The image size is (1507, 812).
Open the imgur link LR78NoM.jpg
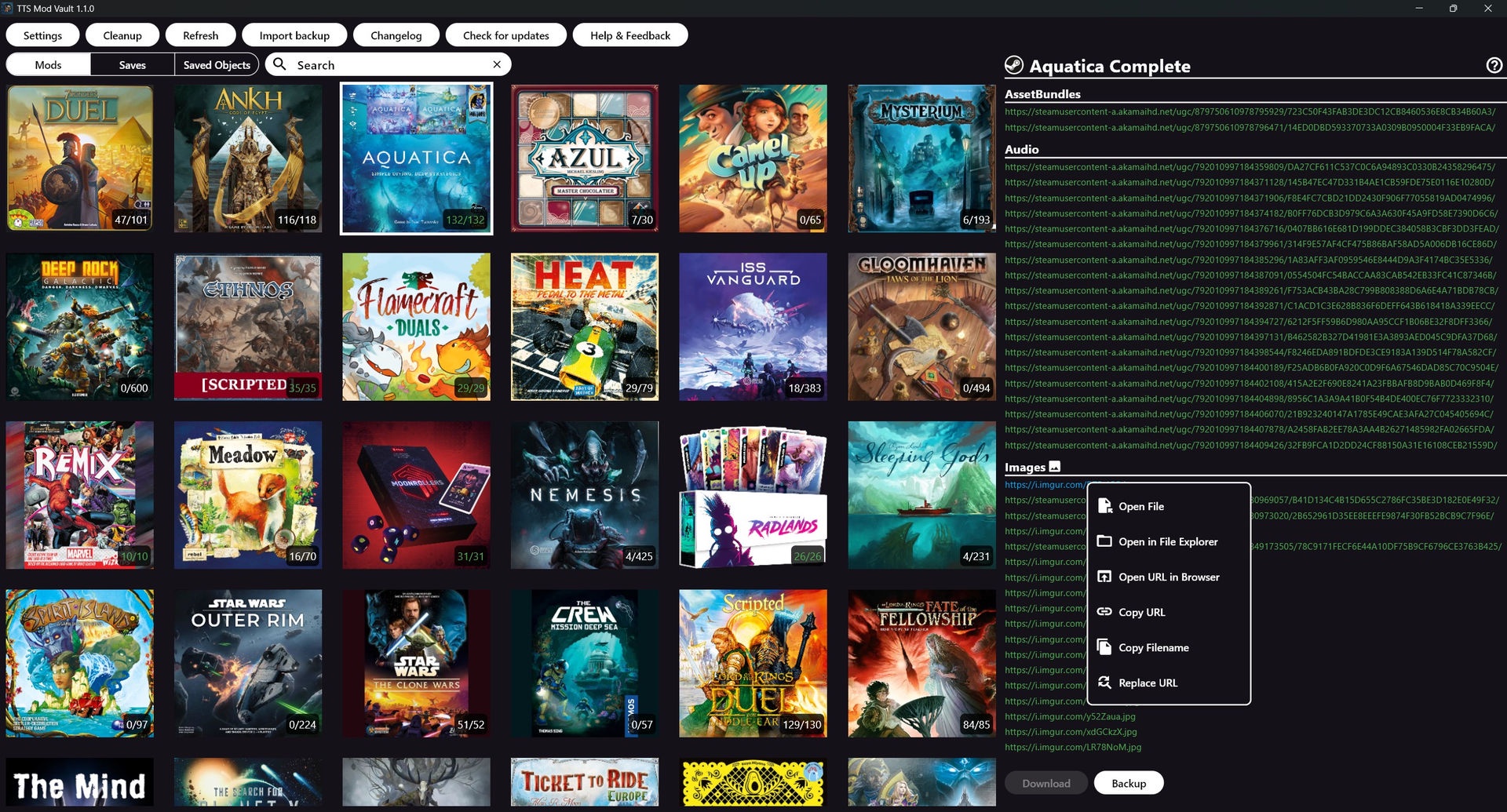coord(1073,747)
